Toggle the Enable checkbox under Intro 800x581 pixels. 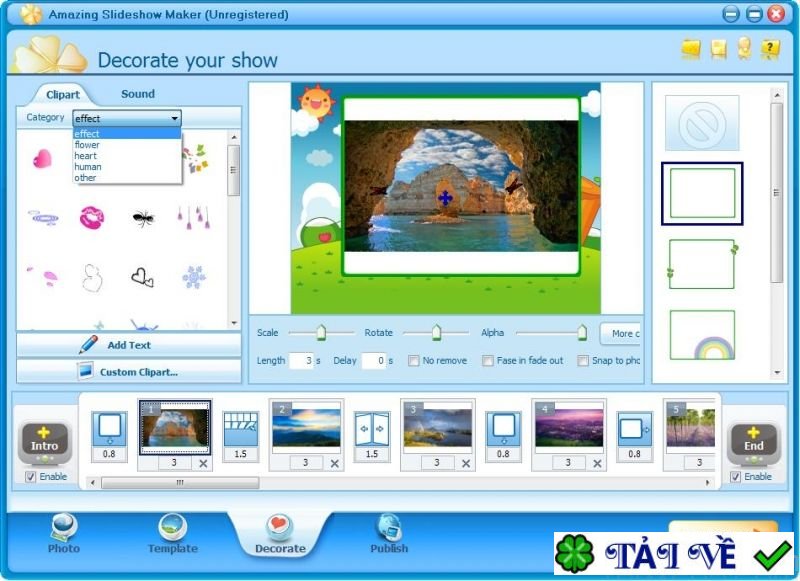coord(31,477)
